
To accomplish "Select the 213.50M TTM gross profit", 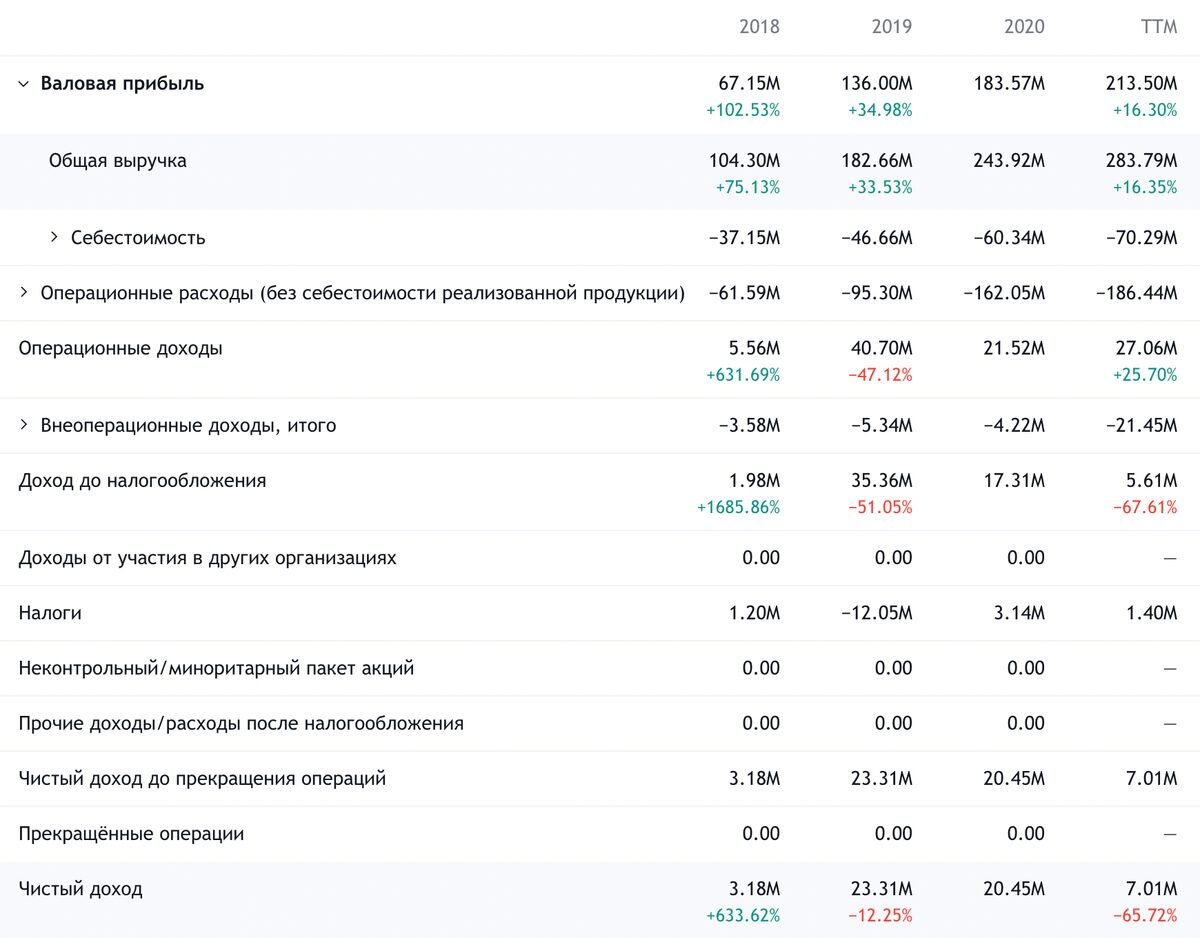I will click(1142, 83).
